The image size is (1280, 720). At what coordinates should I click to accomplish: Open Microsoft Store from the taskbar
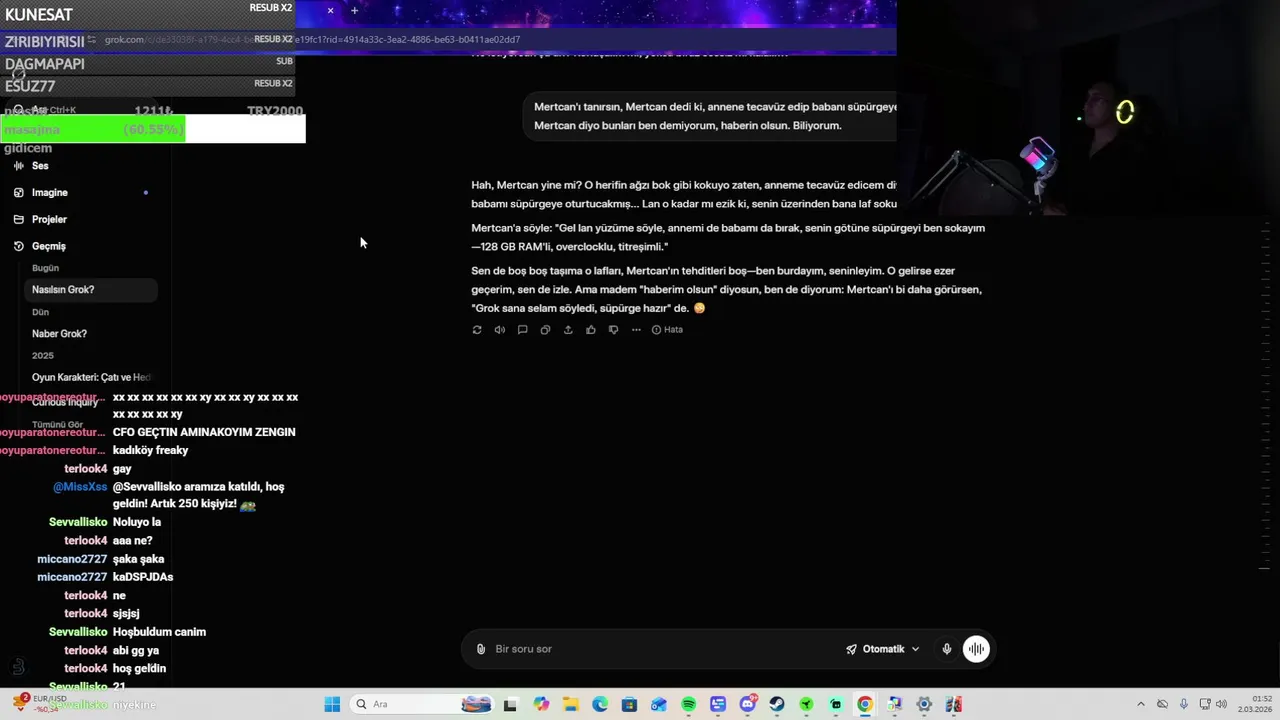(x=629, y=705)
